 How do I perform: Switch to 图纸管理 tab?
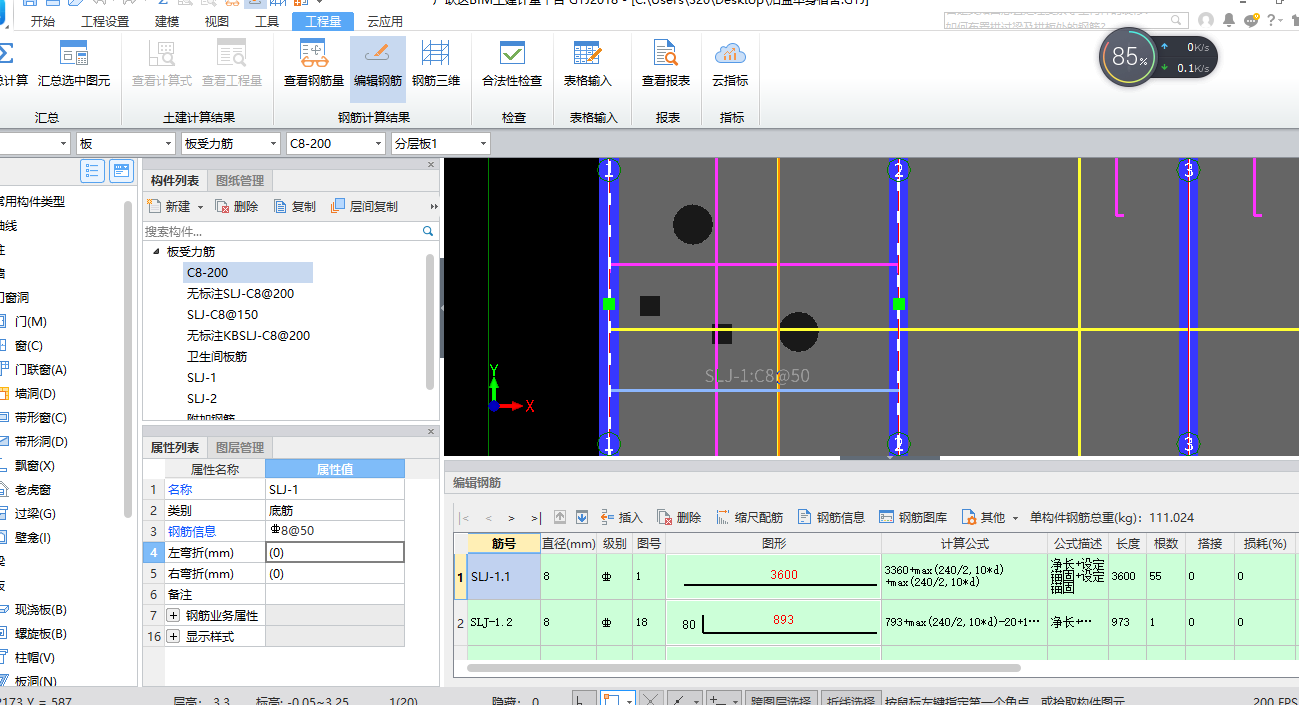240,181
